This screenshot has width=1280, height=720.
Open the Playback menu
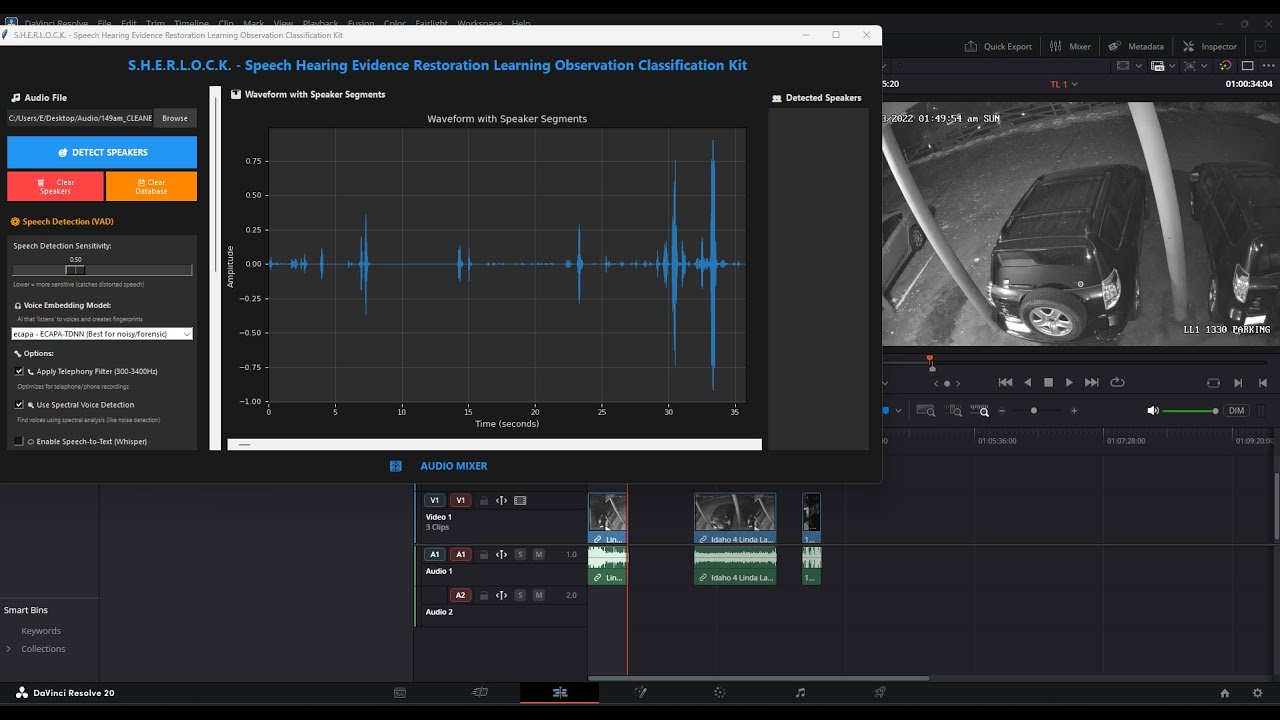click(320, 23)
